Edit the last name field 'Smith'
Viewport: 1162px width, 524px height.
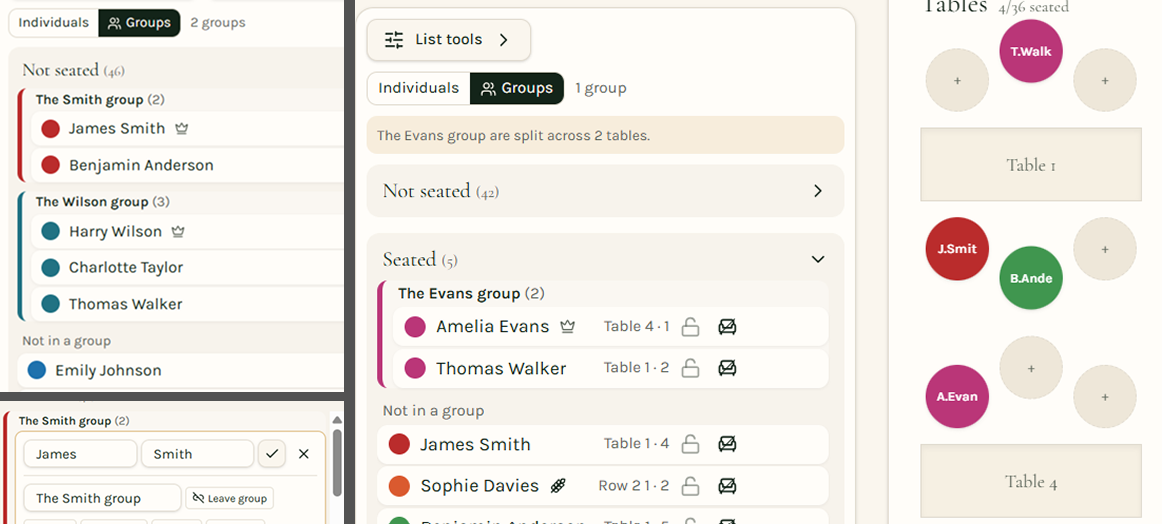click(198, 454)
